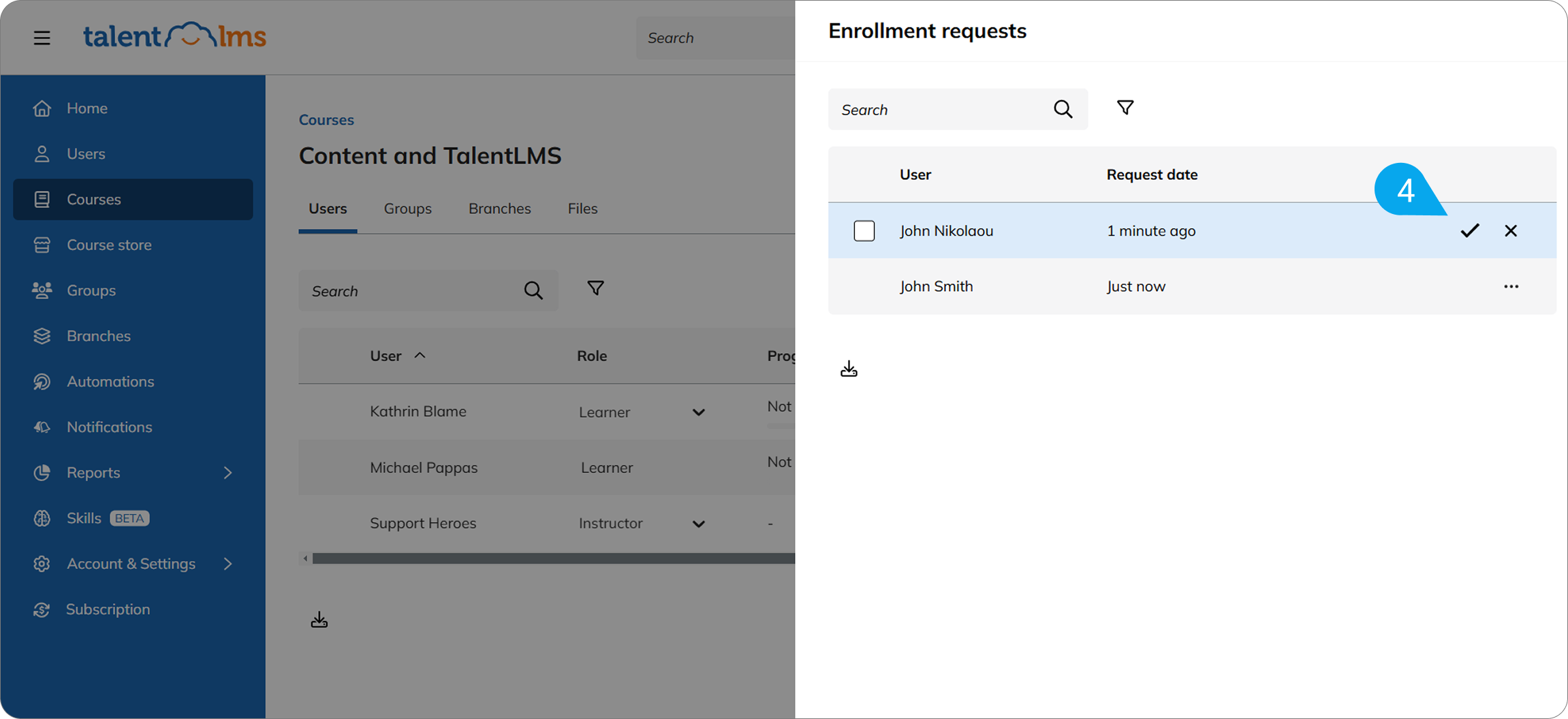Click Support Heroes user name
Viewport: 1568px width, 719px height.
click(423, 523)
